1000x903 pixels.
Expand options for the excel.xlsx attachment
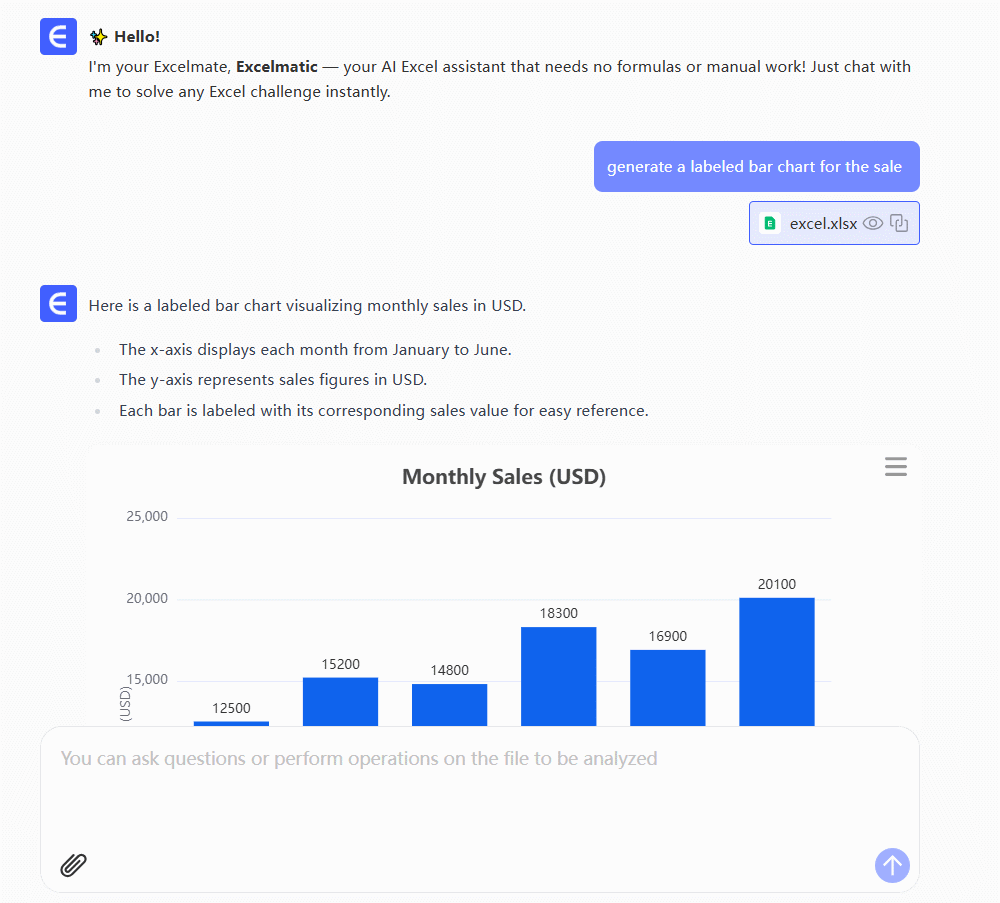tap(898, 223)
